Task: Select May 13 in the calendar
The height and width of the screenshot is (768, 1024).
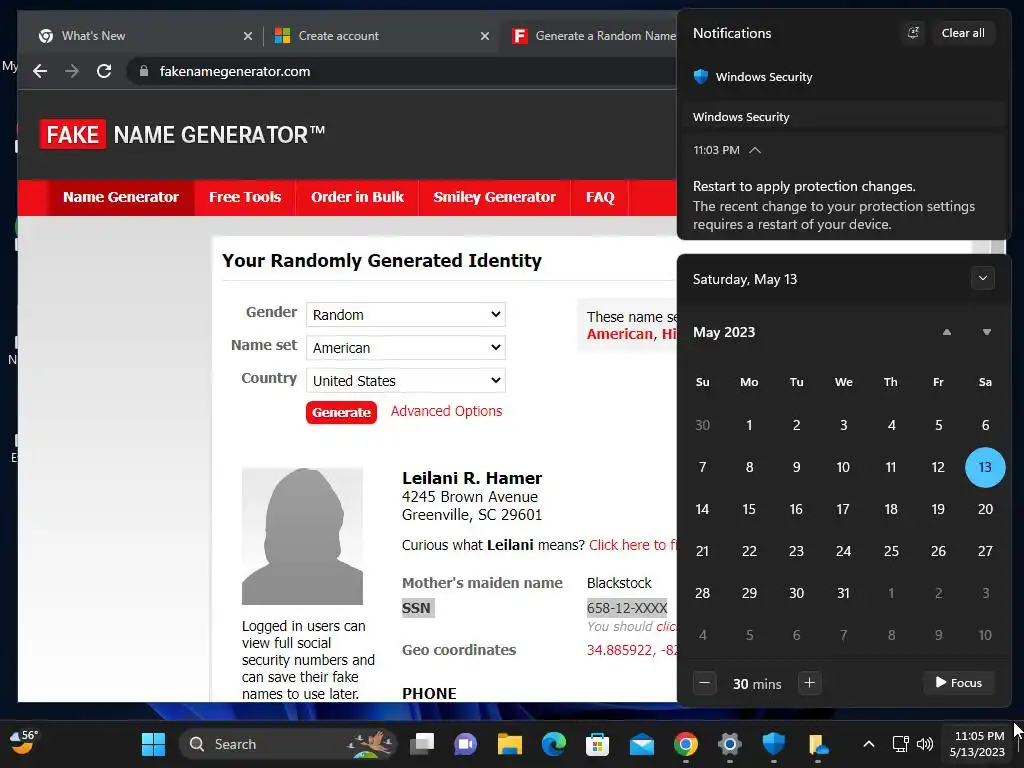Action: (985, 468)
